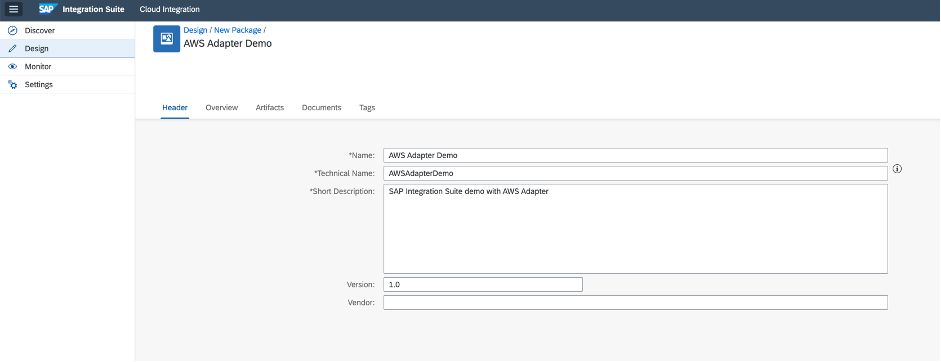Switch to the Tags tab
Viewport: 941px width, 362px height.
367,107
